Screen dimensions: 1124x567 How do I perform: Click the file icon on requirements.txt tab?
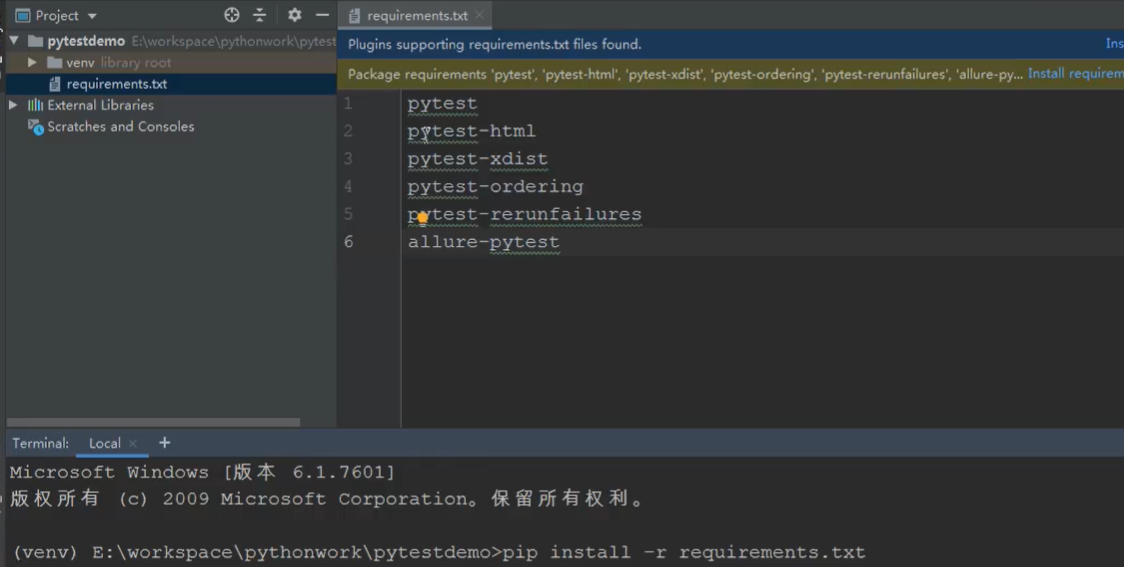tap(354, 16)
